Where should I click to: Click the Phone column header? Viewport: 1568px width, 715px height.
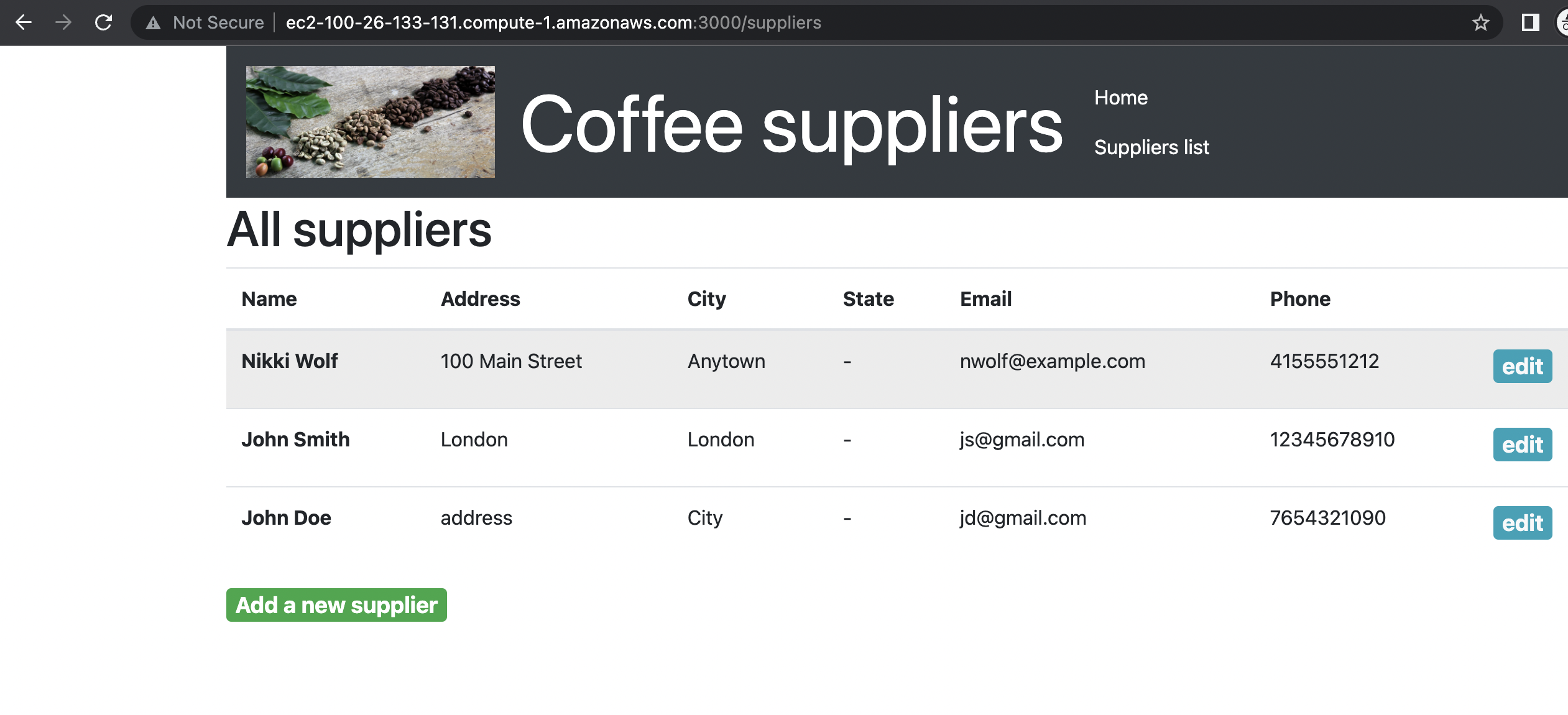[x=1299, y=299]
